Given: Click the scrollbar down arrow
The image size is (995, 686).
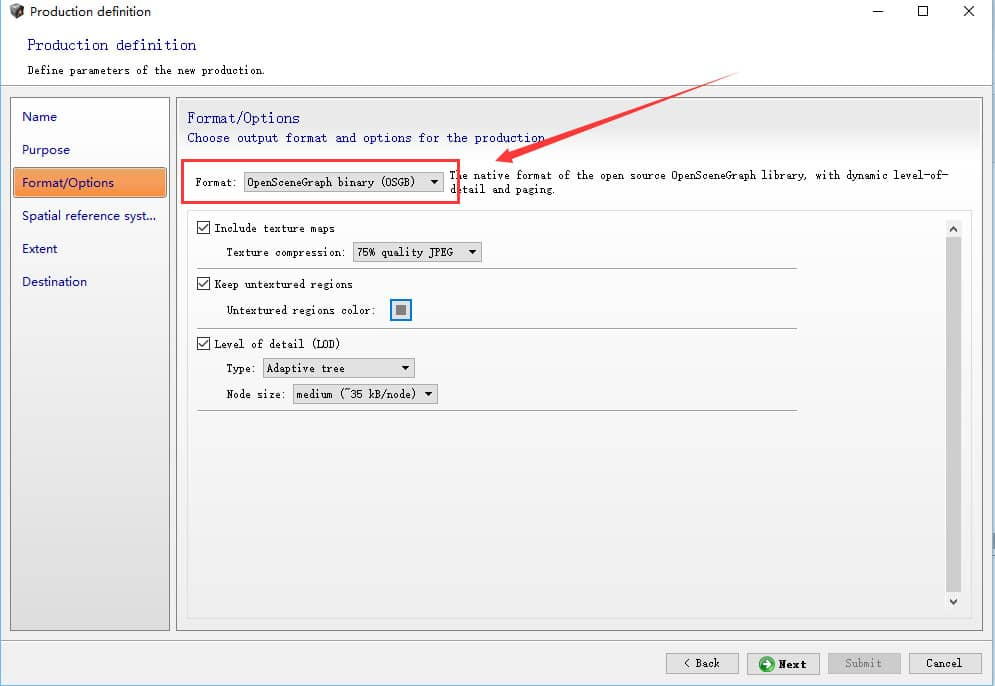Looking at the screenshot, I should (953, 602).
